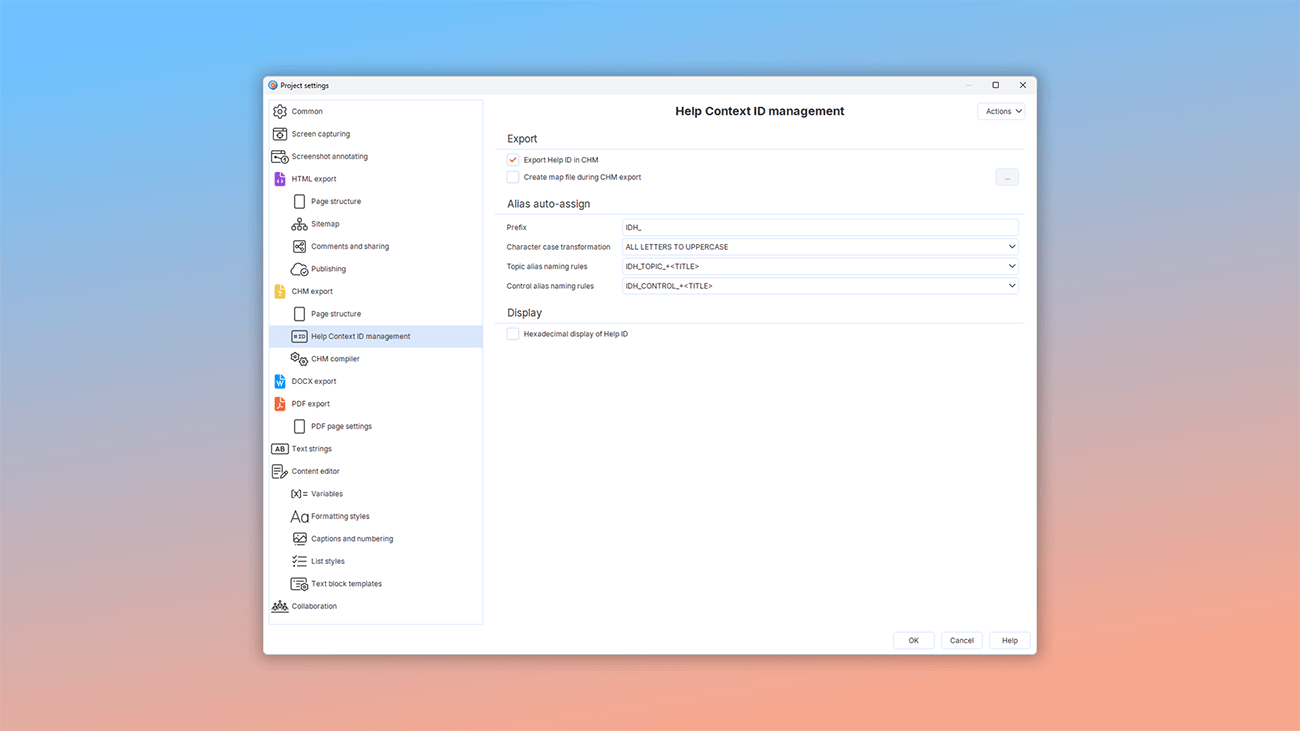Screen dimensions: 1300x731
Task: Open Screen capturing settings via its camera icon
Action: click(x=281, y=133)
